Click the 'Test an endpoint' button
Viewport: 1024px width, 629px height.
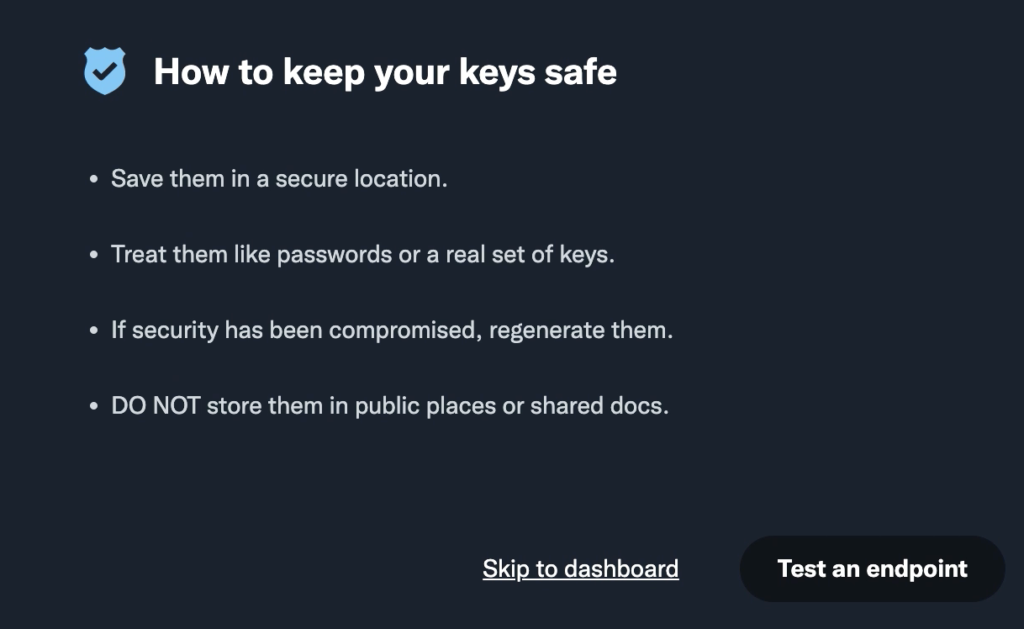click(872, 568)
